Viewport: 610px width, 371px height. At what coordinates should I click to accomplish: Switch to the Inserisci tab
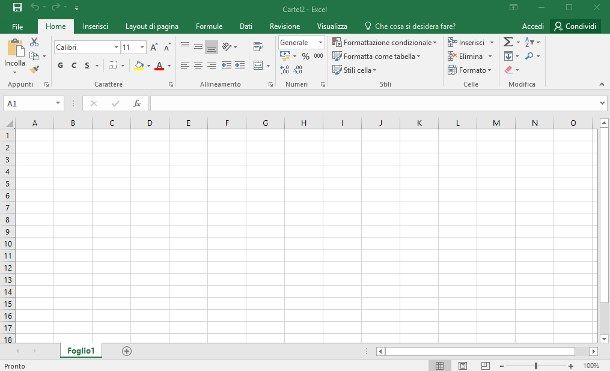pyautogui.click(x=95, y=26)
